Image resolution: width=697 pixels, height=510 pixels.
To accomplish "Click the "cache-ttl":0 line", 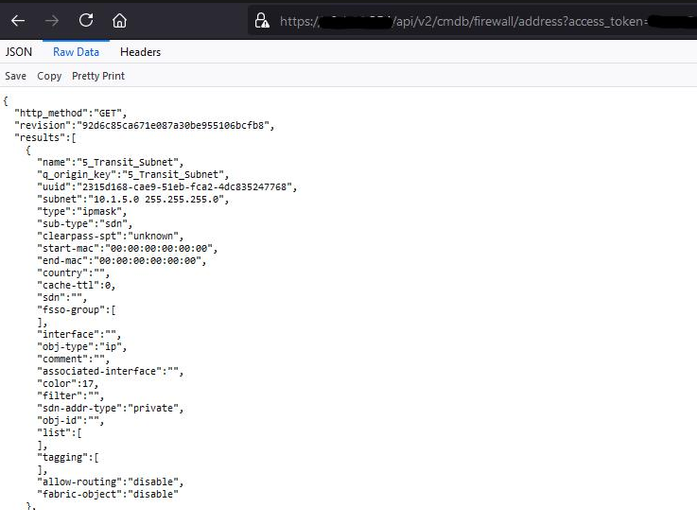I will 76,285.
